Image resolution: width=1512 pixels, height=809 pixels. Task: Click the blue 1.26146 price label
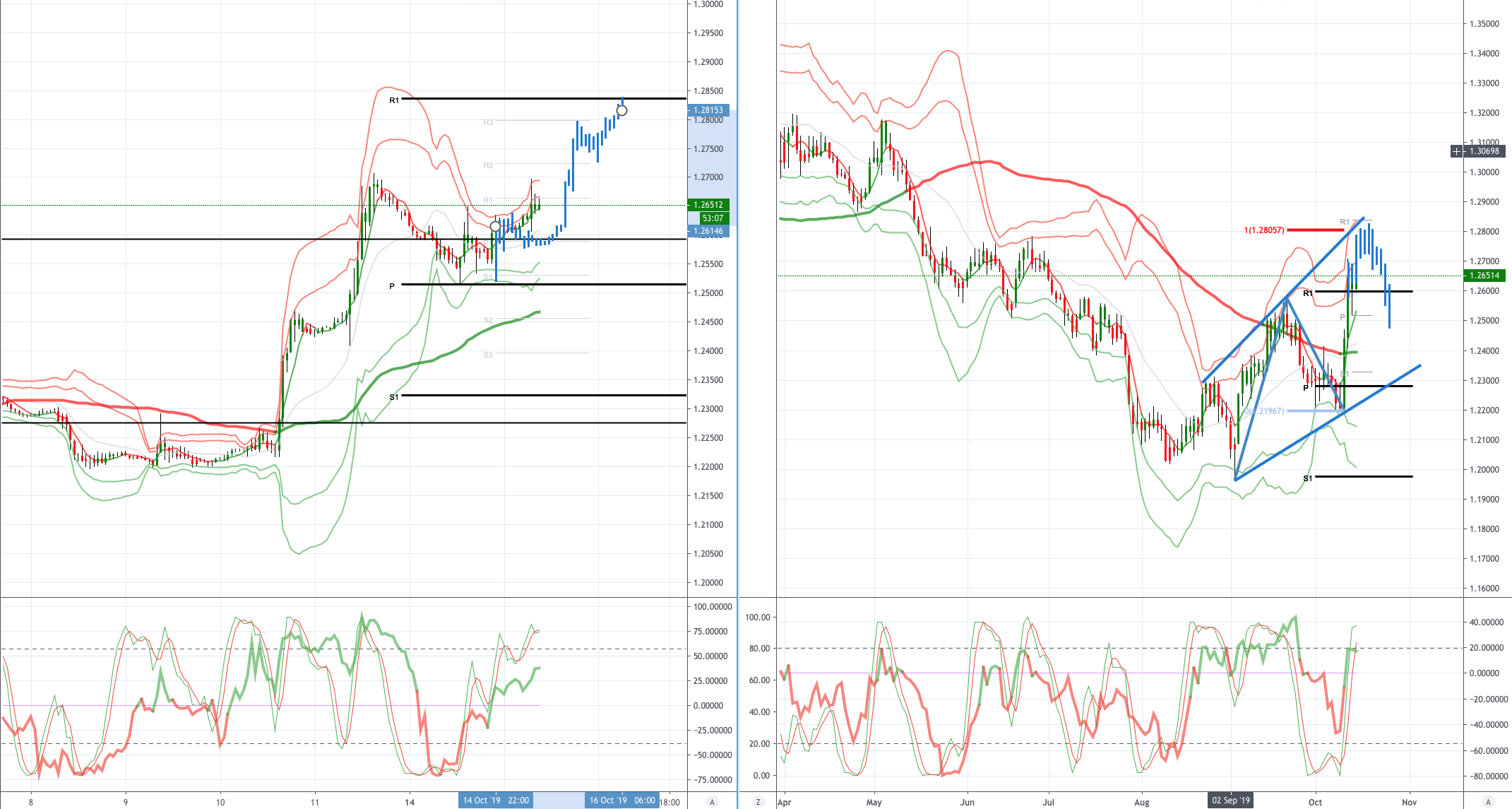click(708, 231)
